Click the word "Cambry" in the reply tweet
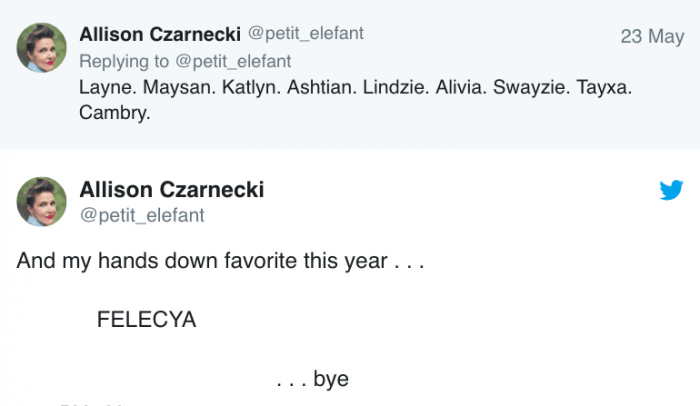The image size is (700, 406). (x=112, y=113)
